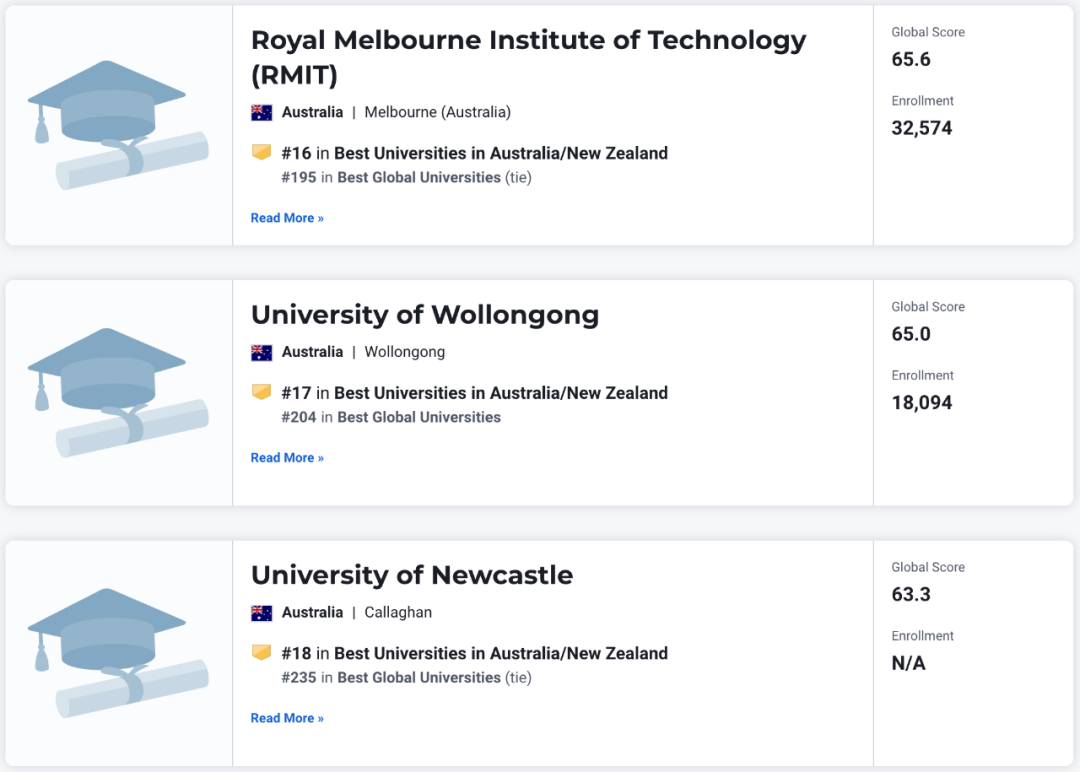Viewport: 1080px width, 772px height.
Task: Click the yellow ranking badge beside #16
Action: [262, 152]
